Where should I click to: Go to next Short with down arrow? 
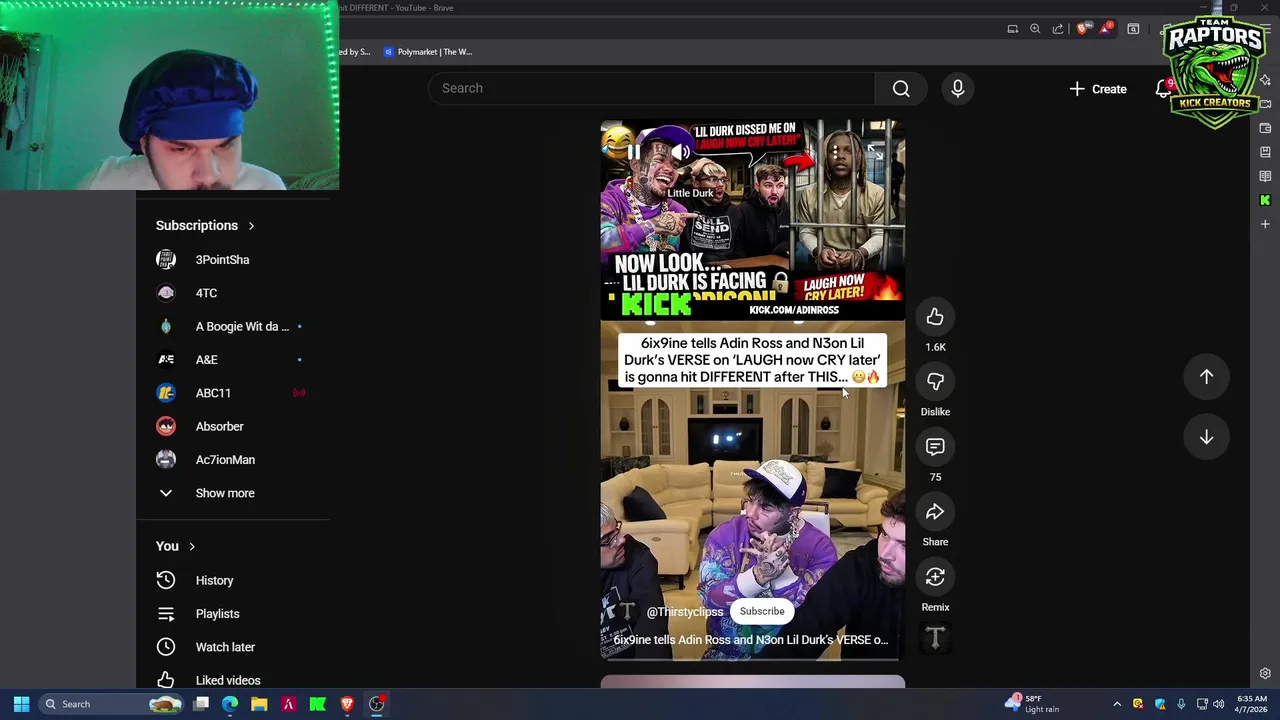click(1206, 437)
